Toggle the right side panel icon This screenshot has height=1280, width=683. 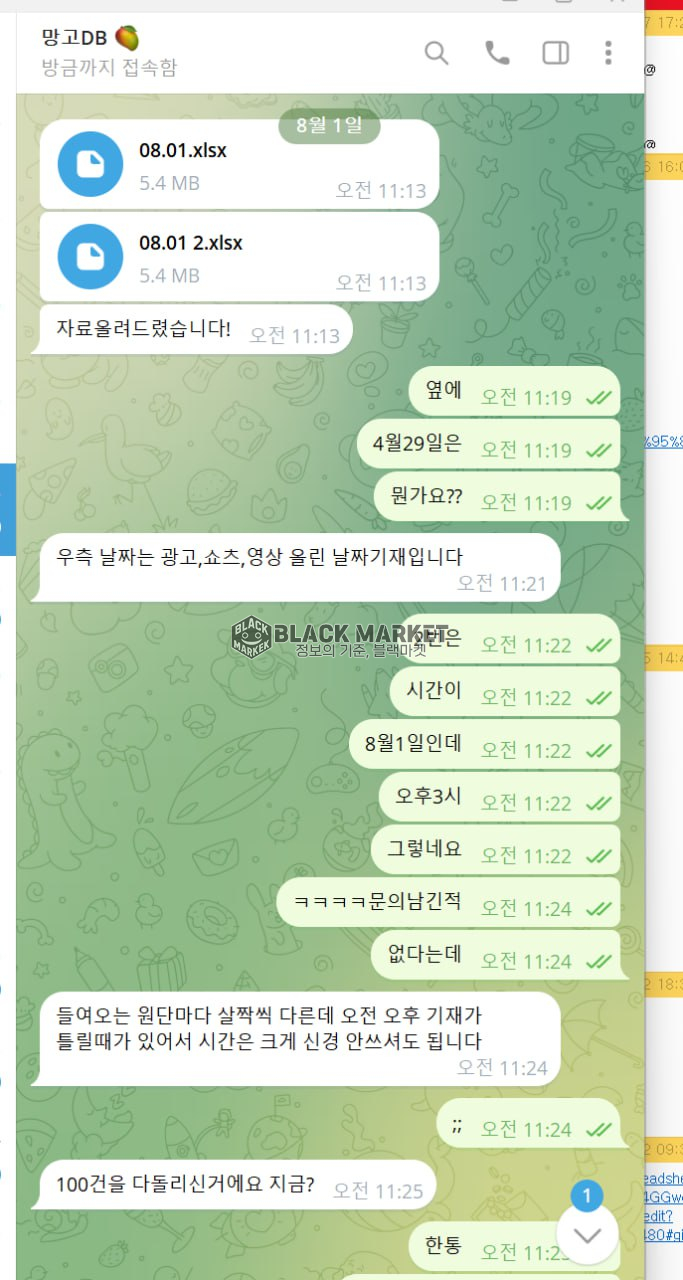pos(556,53)
